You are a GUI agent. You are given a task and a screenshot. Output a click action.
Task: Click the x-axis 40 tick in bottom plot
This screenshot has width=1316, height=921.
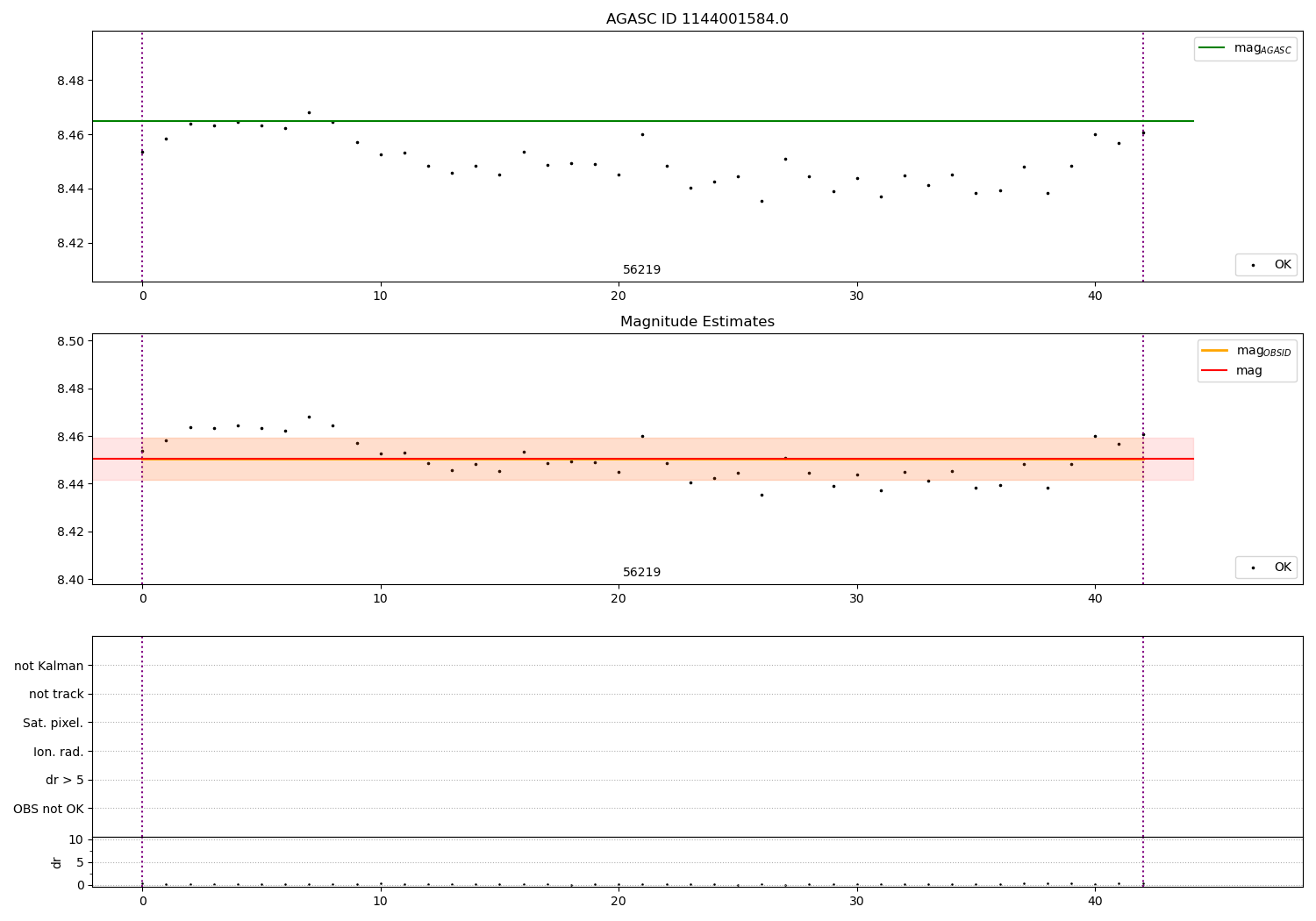pos(1095,900)
